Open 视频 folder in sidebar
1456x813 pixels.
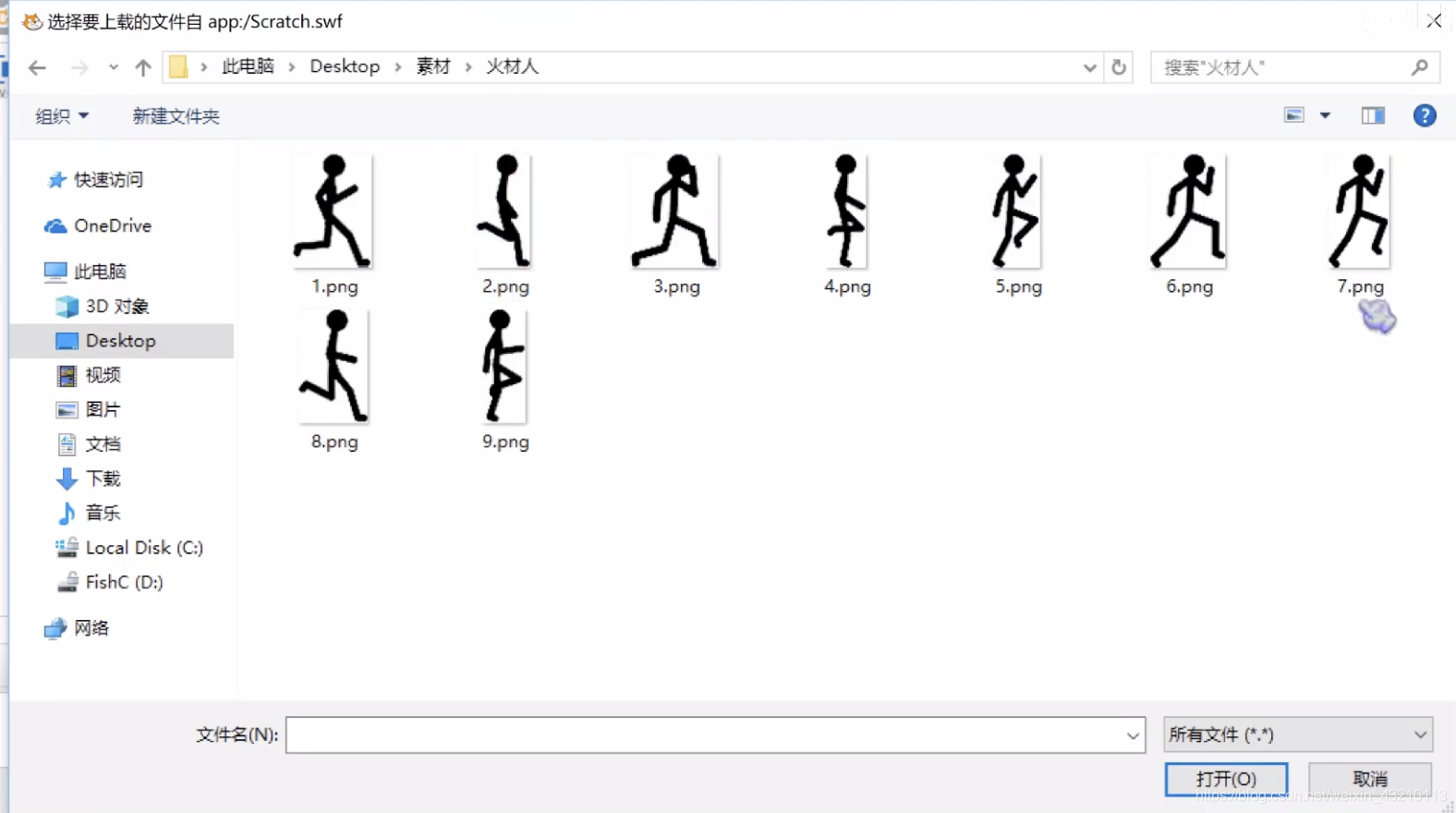(89, 375)
